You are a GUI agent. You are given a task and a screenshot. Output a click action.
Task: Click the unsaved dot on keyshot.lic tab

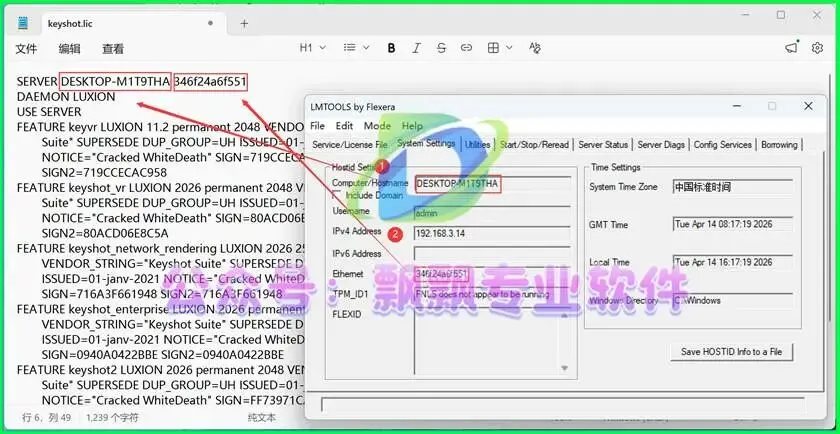211,23
